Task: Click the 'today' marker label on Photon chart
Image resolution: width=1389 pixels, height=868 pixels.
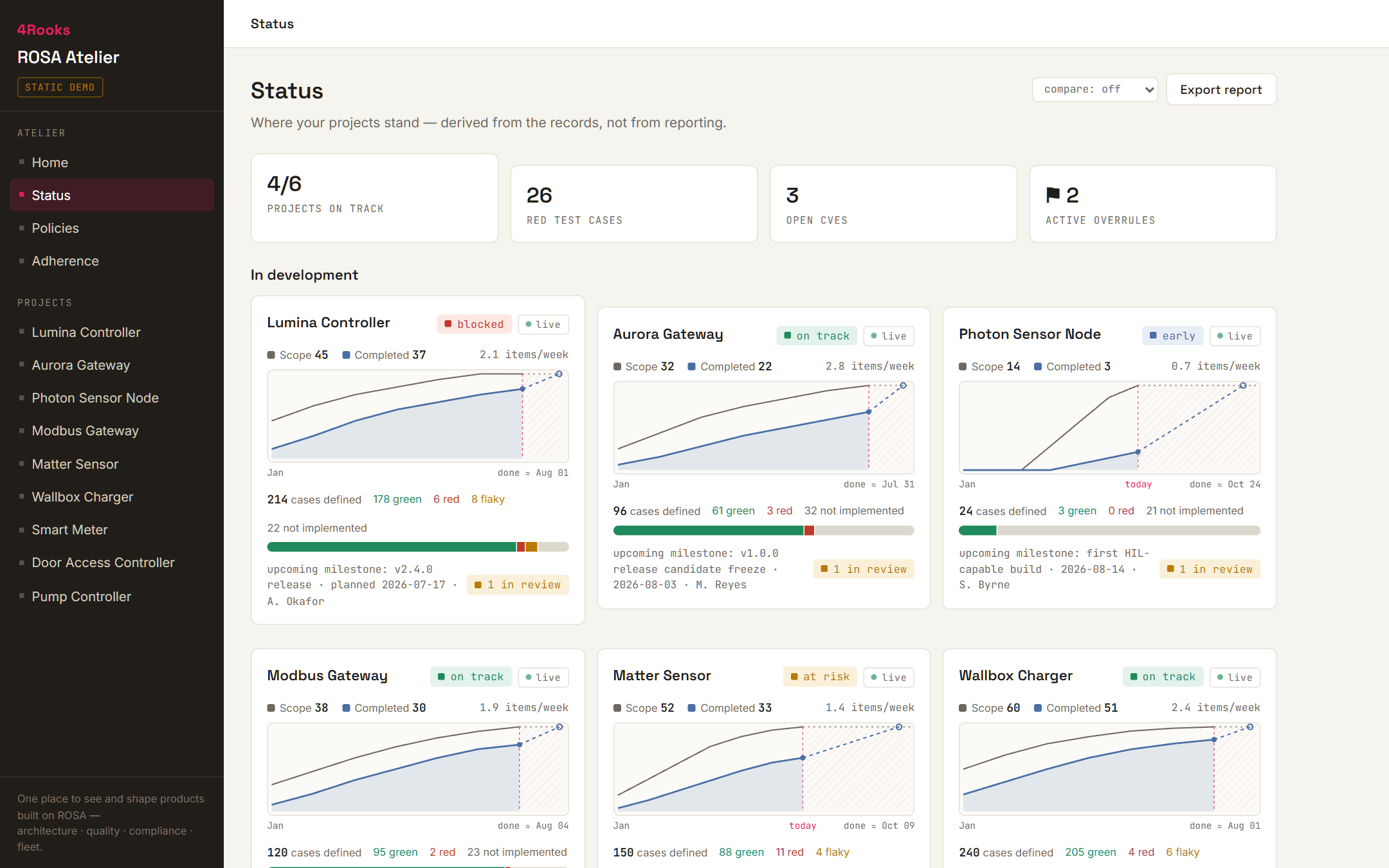Action: (1138, 484)
